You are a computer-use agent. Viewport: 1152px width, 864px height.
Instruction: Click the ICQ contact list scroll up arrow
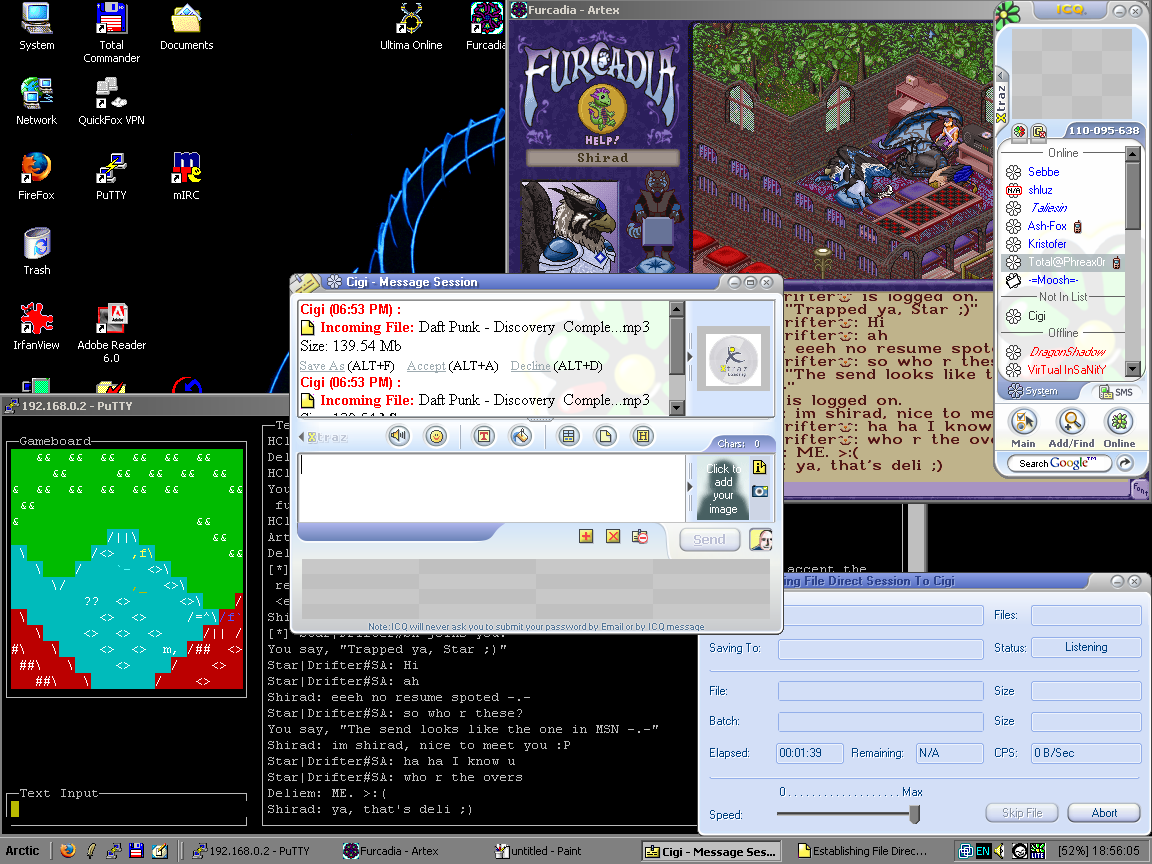(x=1132, y=153)
